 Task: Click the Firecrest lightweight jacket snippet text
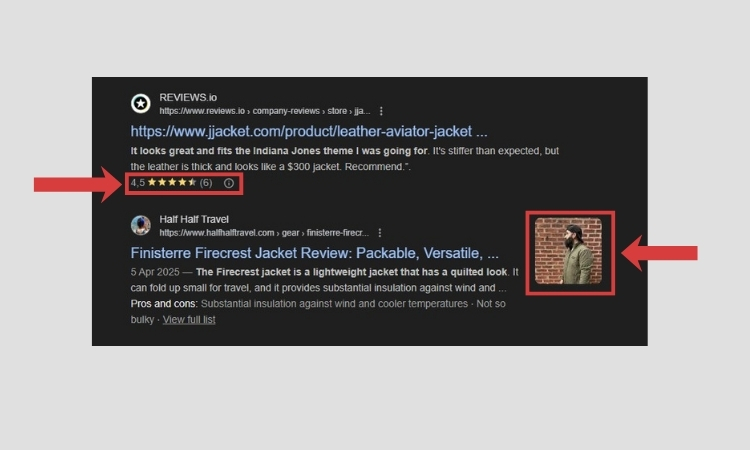pos(351,272)
